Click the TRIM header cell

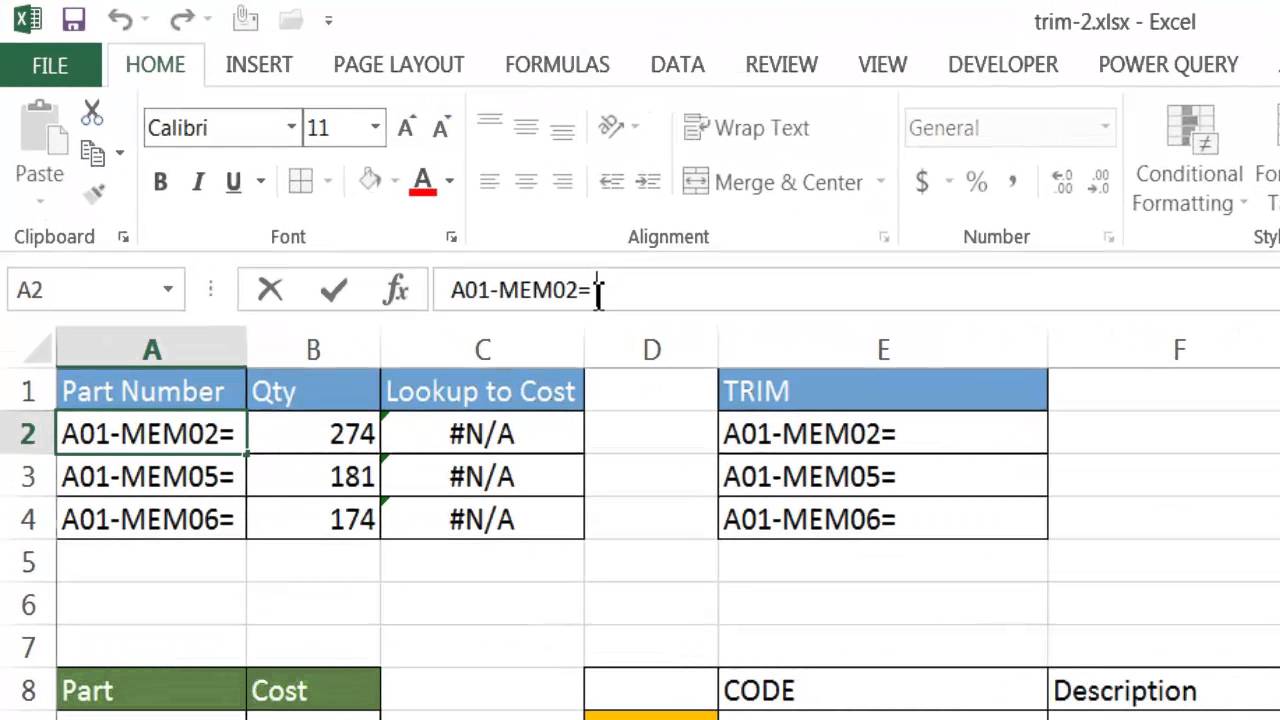point(883,390)
